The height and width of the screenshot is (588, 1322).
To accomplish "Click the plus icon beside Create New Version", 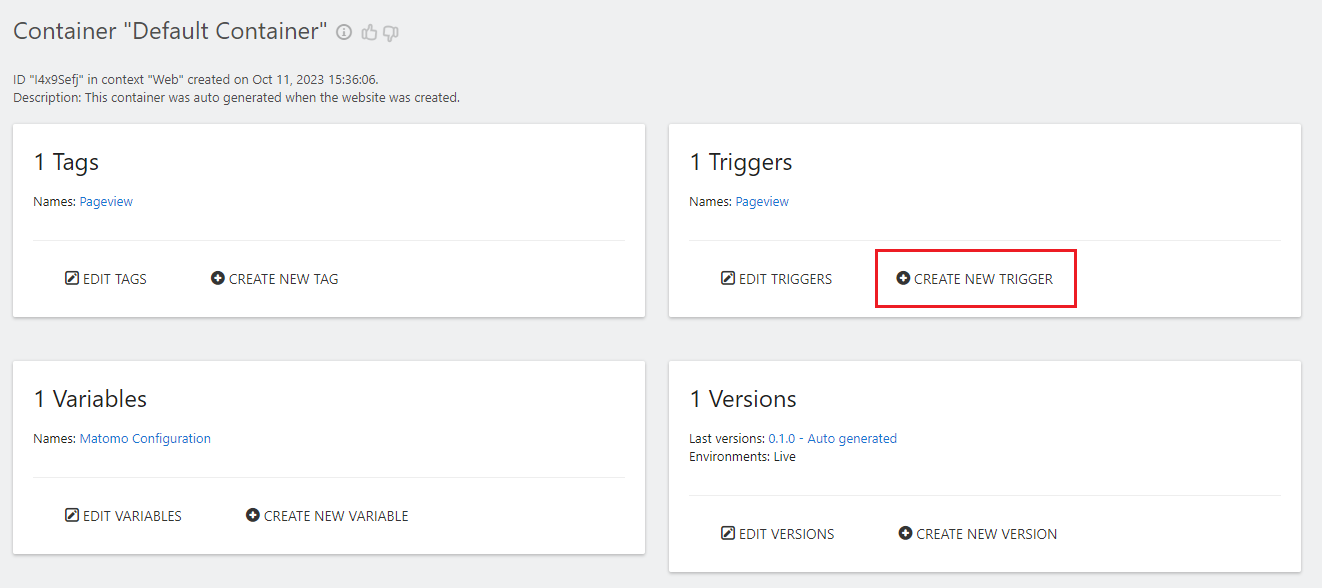I will click(x=905, y=533).
